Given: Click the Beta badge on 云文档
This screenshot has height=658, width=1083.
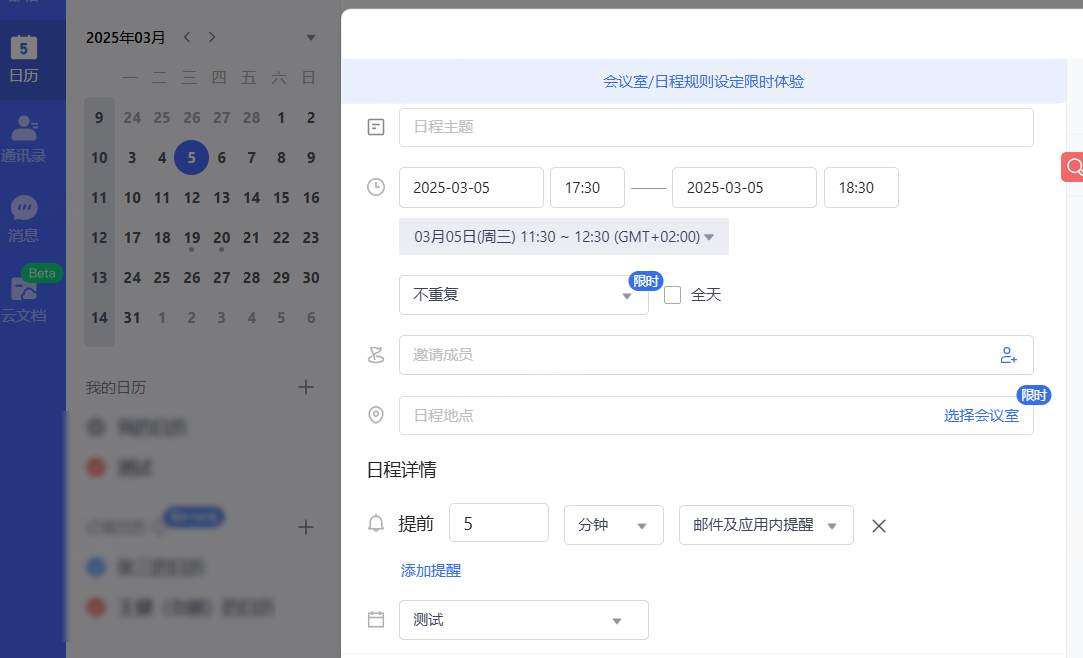Looking at the screenshot, I should [42, 273].
